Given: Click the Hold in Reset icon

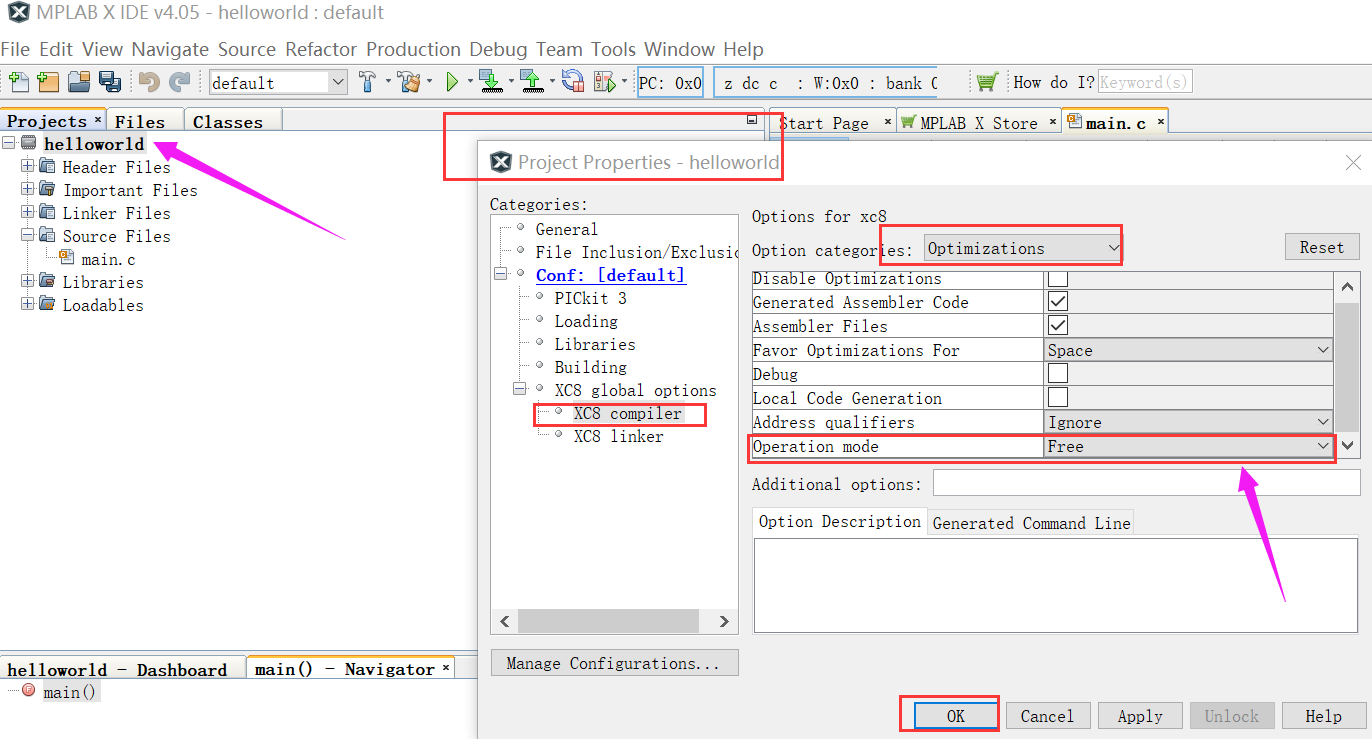Looking at the screenshot, I should (572, 82).
